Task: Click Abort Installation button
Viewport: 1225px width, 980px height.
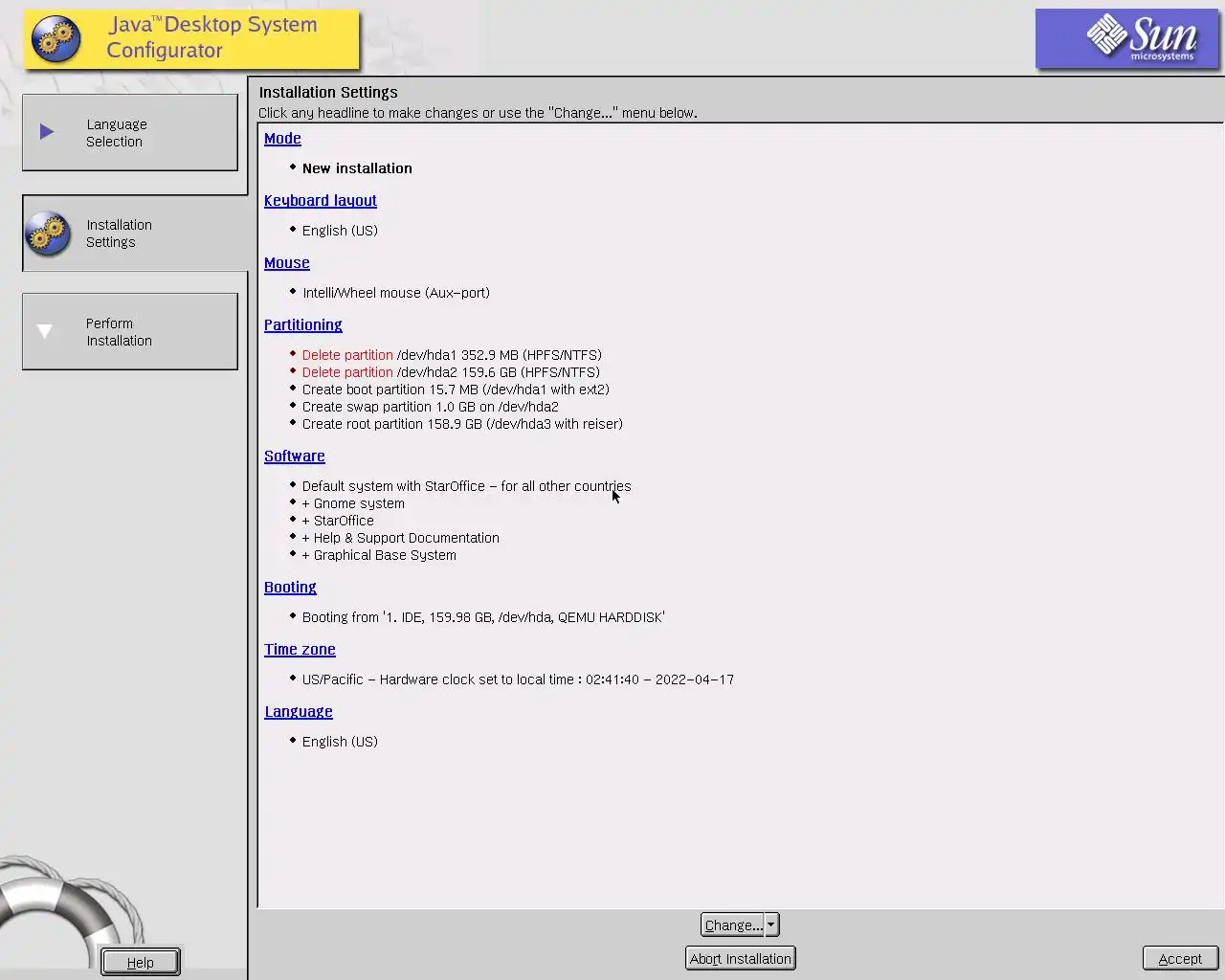Action: point(741,958)
